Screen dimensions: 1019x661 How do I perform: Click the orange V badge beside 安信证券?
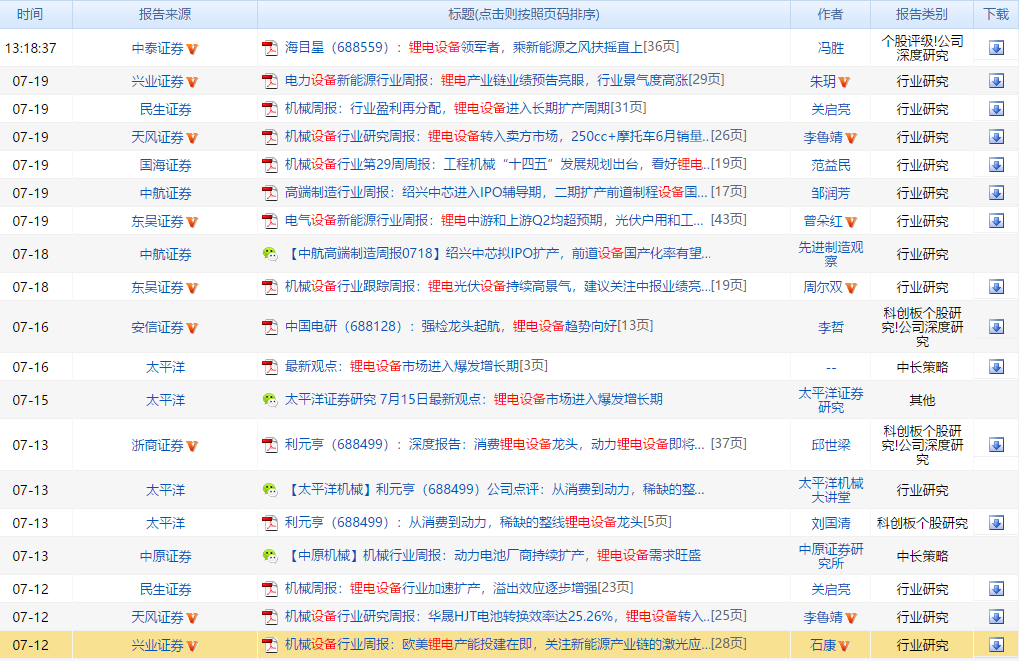[x=192, y=328]
